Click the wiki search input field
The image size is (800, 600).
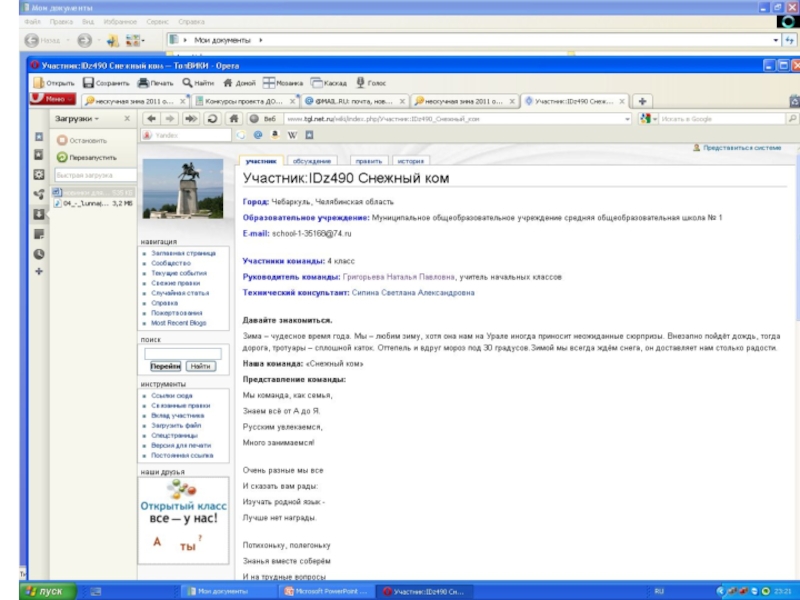click(182, 353)
